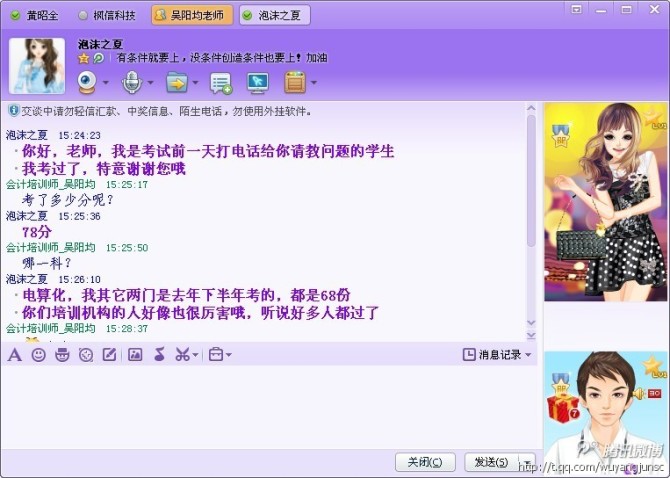Click message text 78分

[x=37, y=232]
